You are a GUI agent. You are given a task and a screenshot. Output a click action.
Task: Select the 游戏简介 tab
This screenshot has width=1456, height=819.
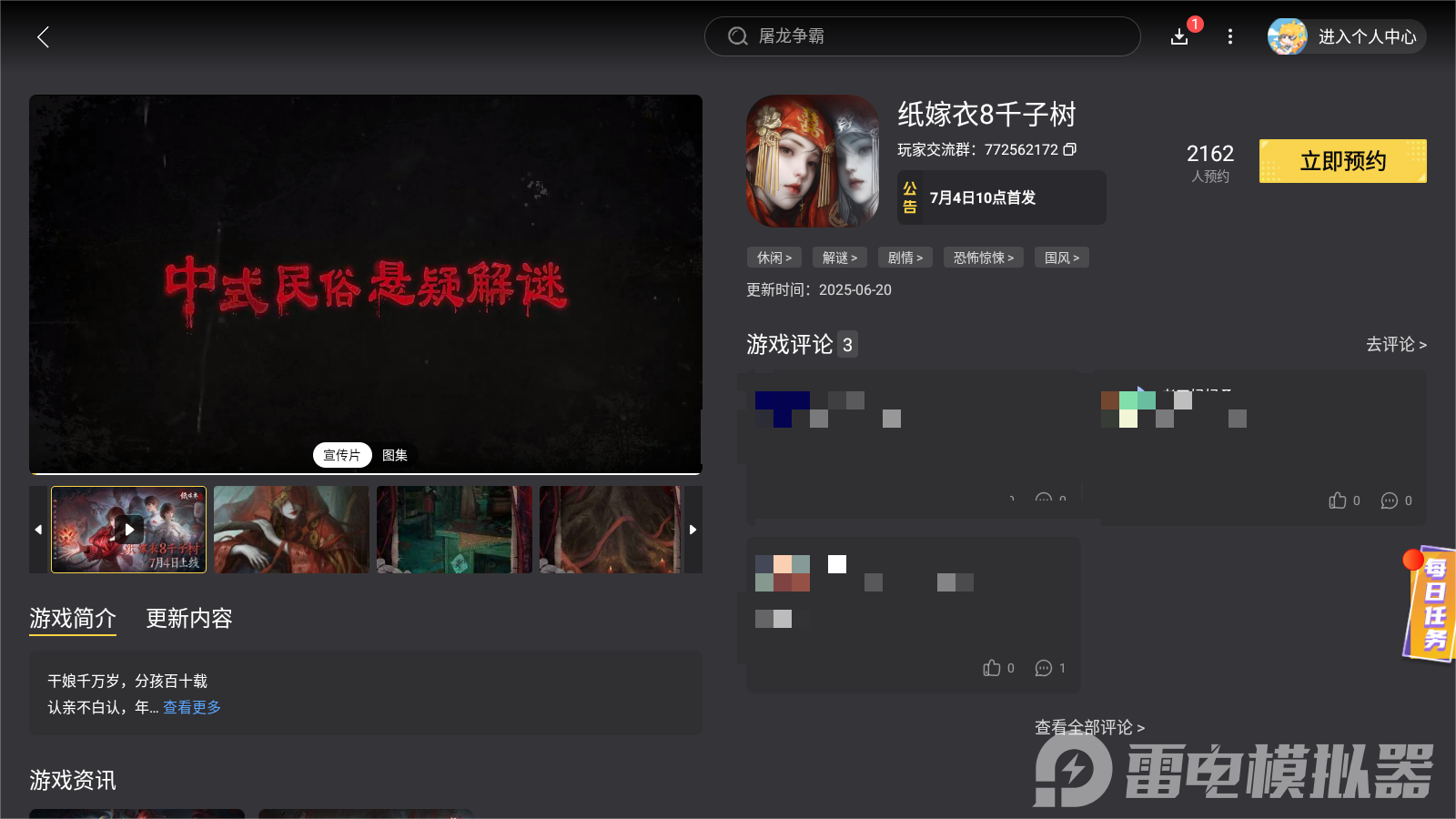pyautogui.click(x=72, y=619)
